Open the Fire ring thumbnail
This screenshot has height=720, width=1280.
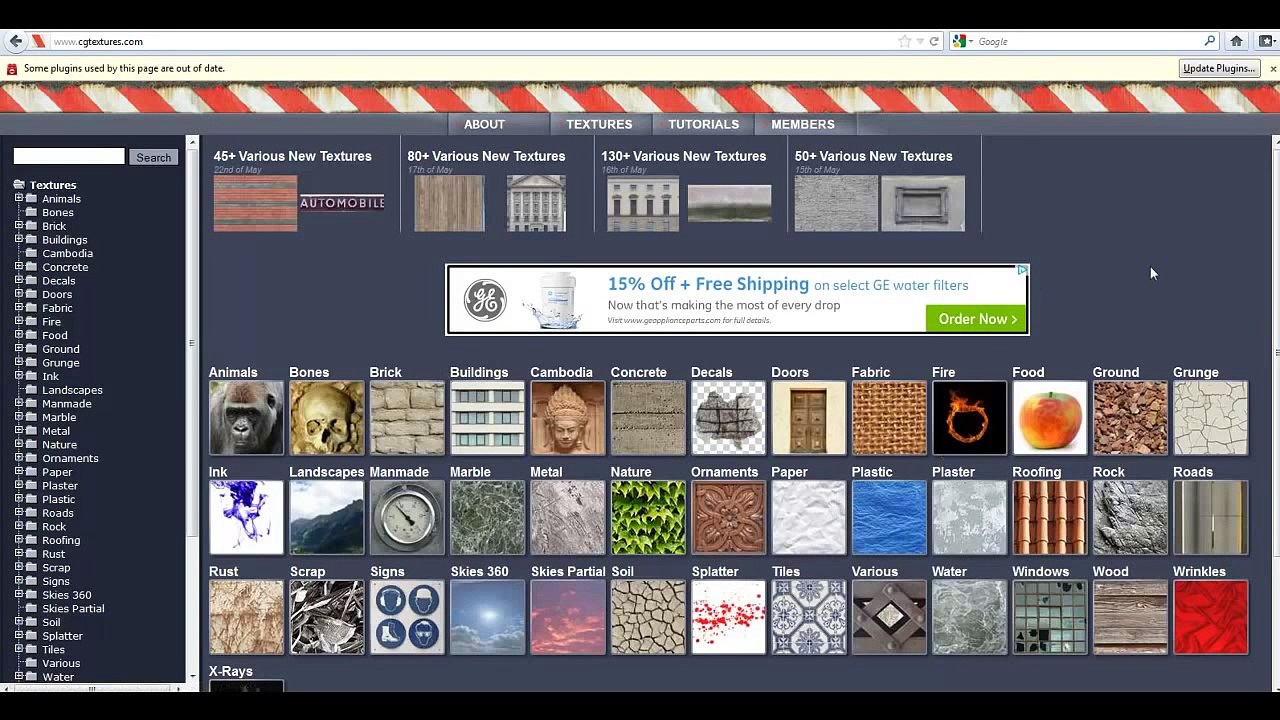click(x=969, y=418)
